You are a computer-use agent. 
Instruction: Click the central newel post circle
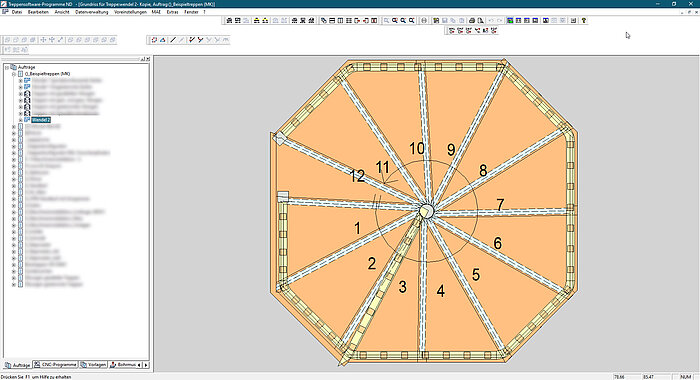click(427, 211)
